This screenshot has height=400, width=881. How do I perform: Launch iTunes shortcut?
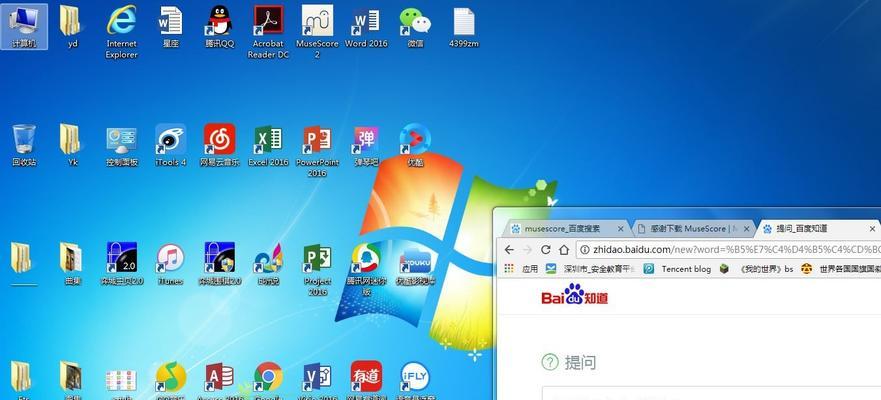[170, 263]
